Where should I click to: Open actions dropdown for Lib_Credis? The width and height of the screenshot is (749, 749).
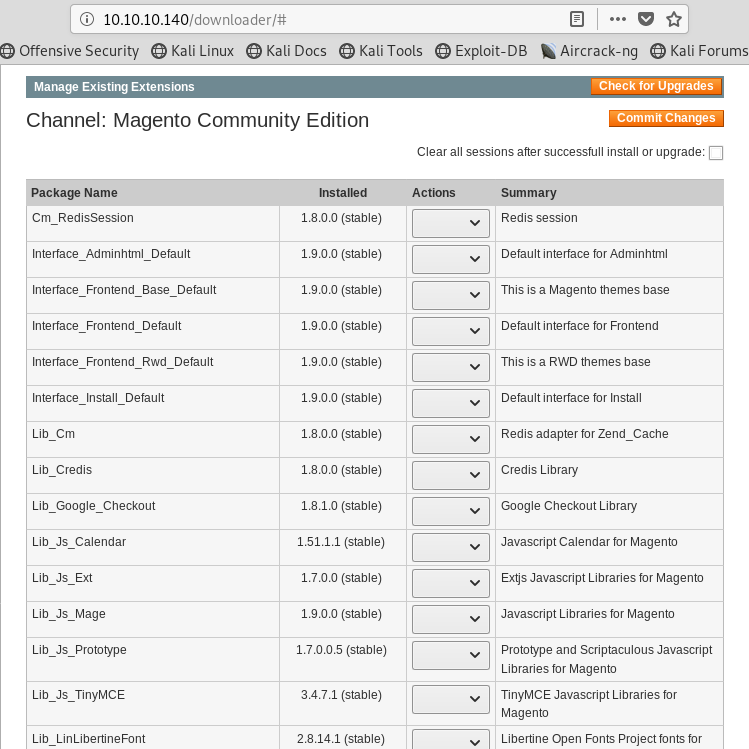coord(450,475)
